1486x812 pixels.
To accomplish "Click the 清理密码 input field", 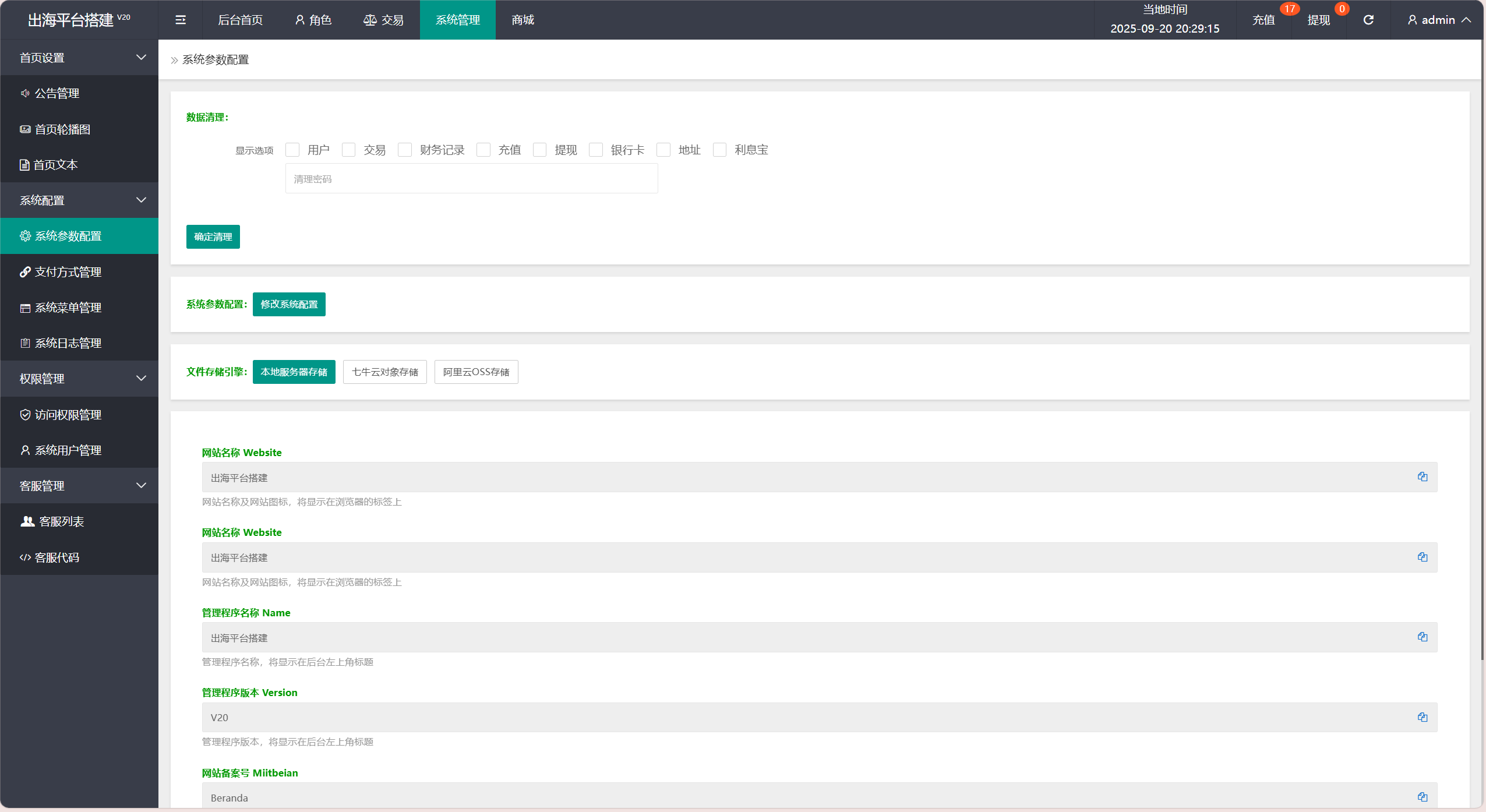I will 471,179.
